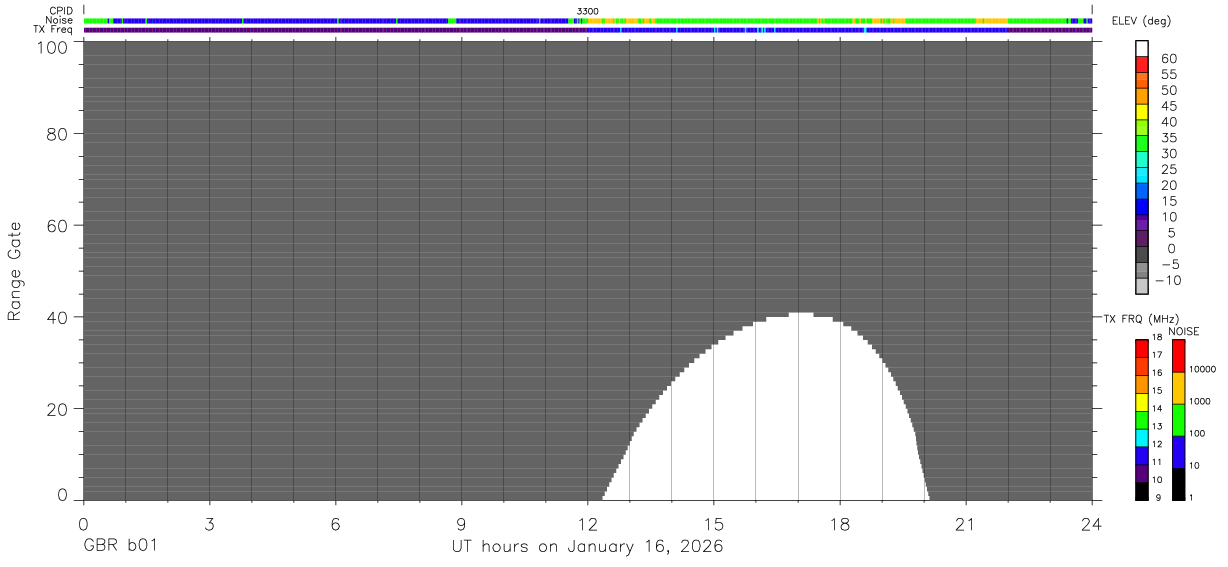1228x567 pixels.
Task: Click the CPID label at top
Action: click(61, 11)
